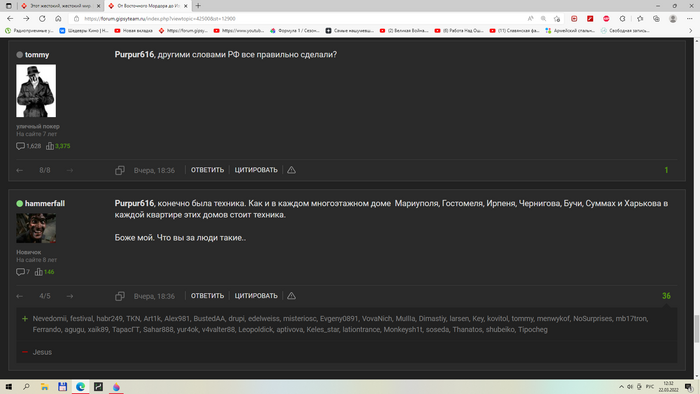Open the browser home page
700x394 pixels.
click(x=58, y=19)
